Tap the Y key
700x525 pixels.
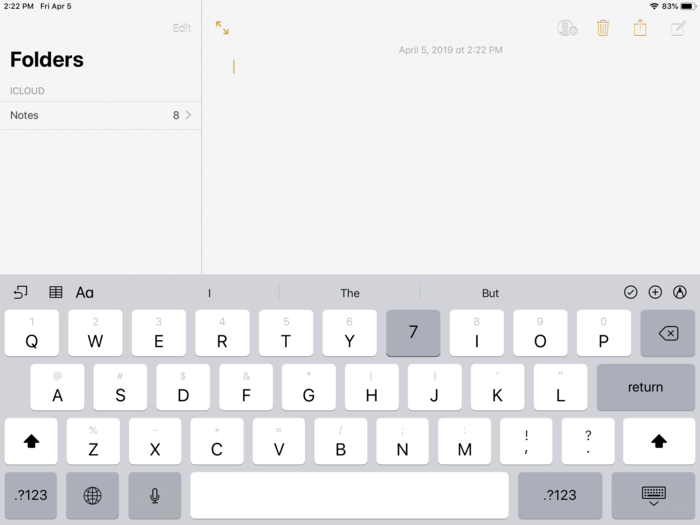point(350,333)
